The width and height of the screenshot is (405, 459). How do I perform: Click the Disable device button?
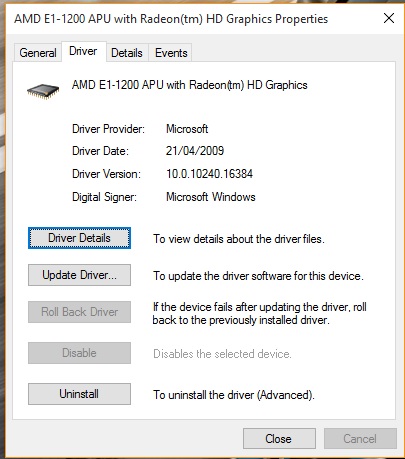(x=79, y=353)
